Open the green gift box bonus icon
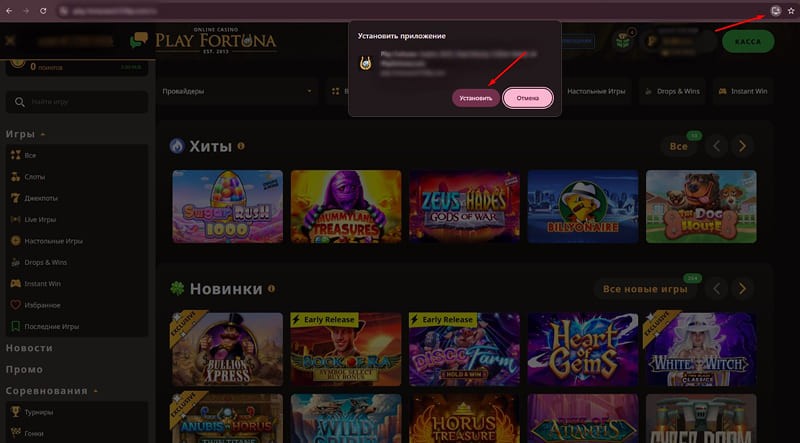Screen dimensions: 800x443 click(624, 41)
